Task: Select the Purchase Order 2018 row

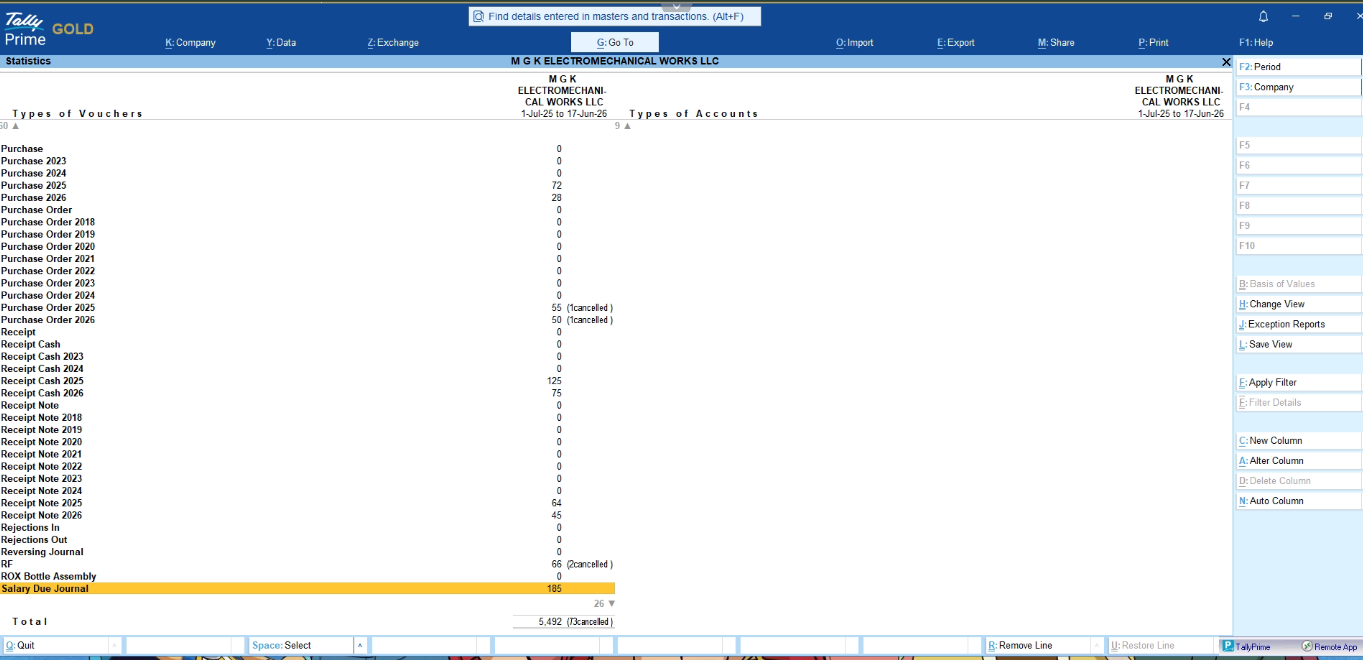Action: point(307,222)
